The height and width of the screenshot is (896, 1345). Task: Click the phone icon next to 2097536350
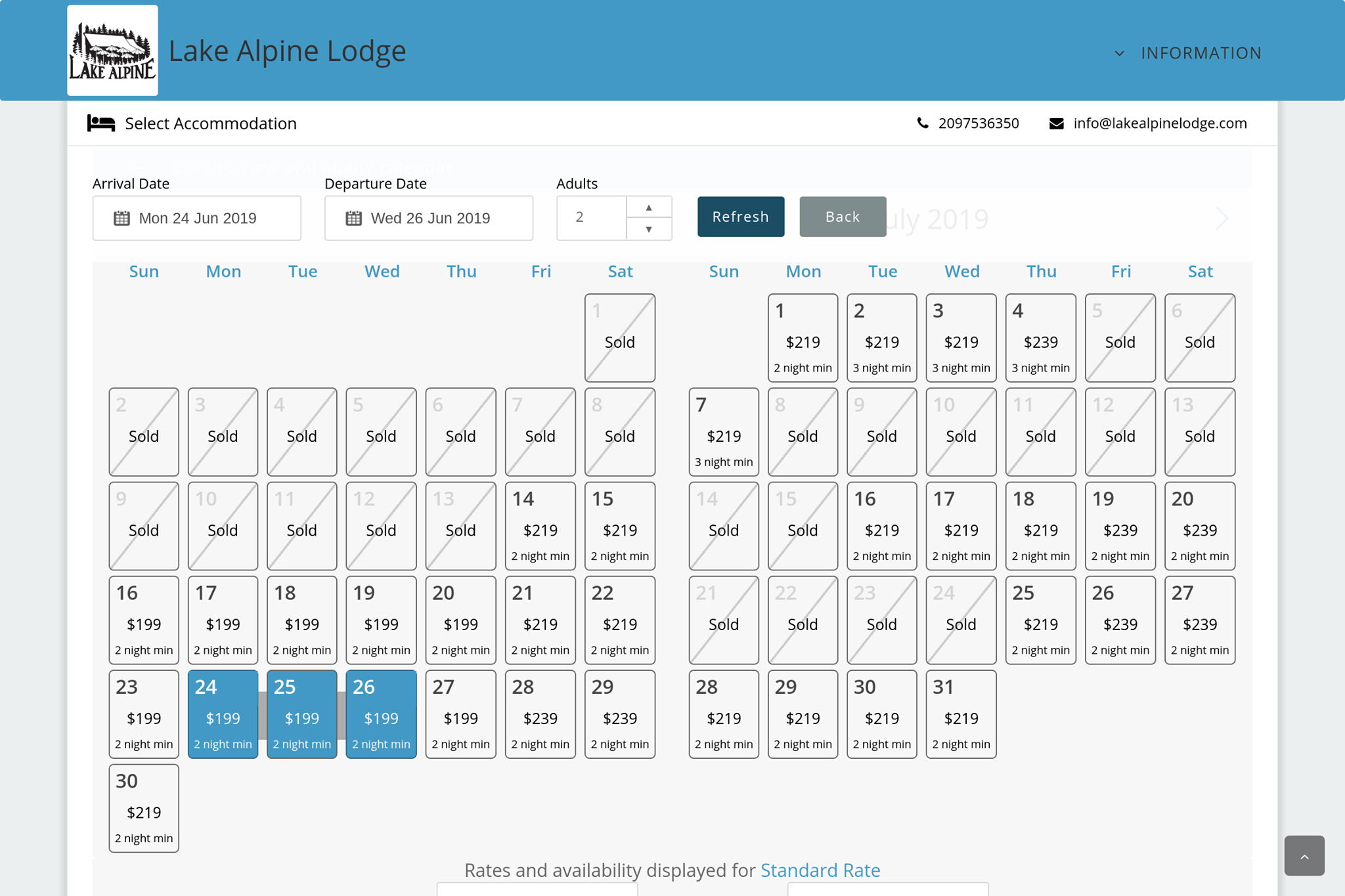(923, 123)
